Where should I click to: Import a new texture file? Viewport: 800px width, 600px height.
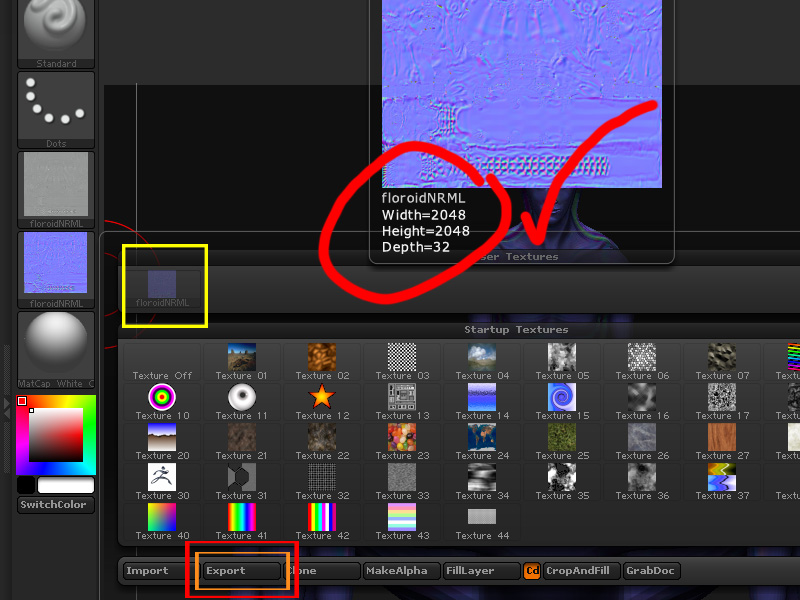coord(151,571)
